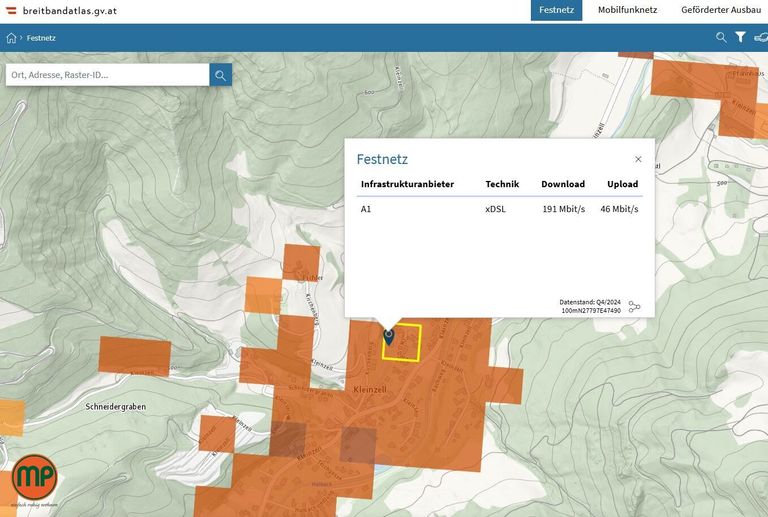
Task: Click the share icon in Festnetz popup
Action: (635, 307)
